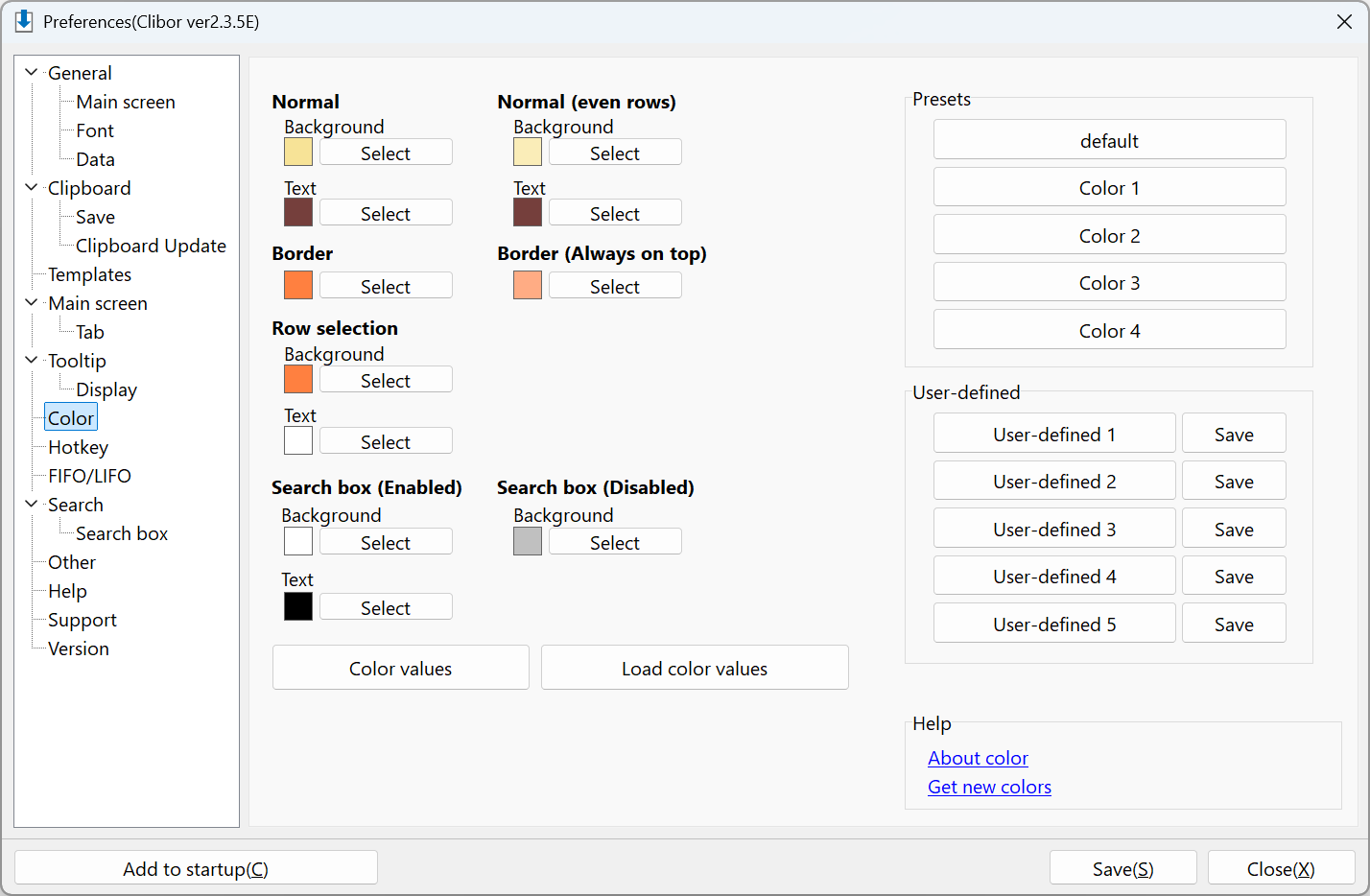Open the Support page in the tree
Image resolution: width=1370 pixels, height=896 pixels.
[x=83, y=620]
